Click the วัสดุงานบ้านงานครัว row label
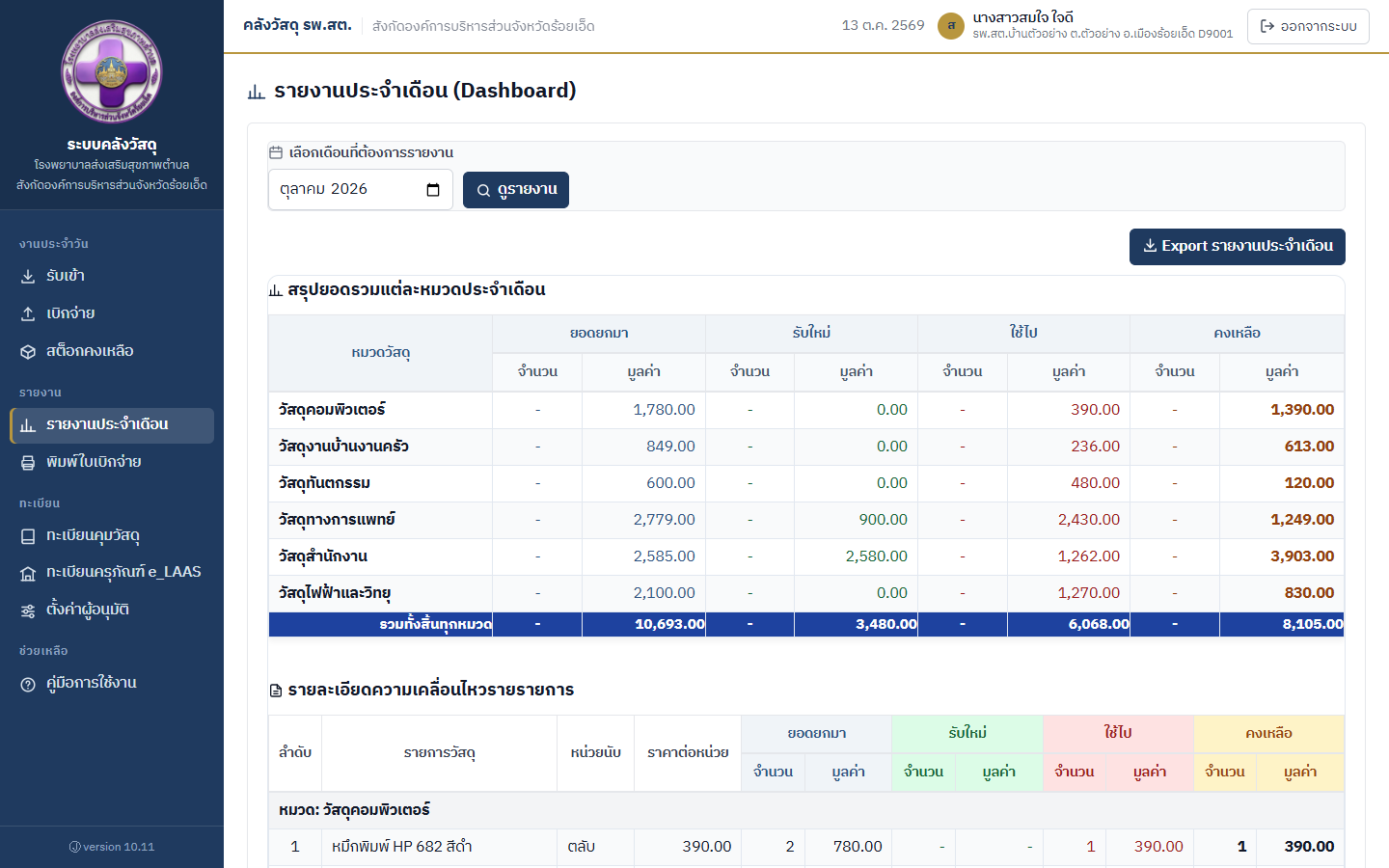Viewport: 1389px width, 868px height. (x=343, y=447)
